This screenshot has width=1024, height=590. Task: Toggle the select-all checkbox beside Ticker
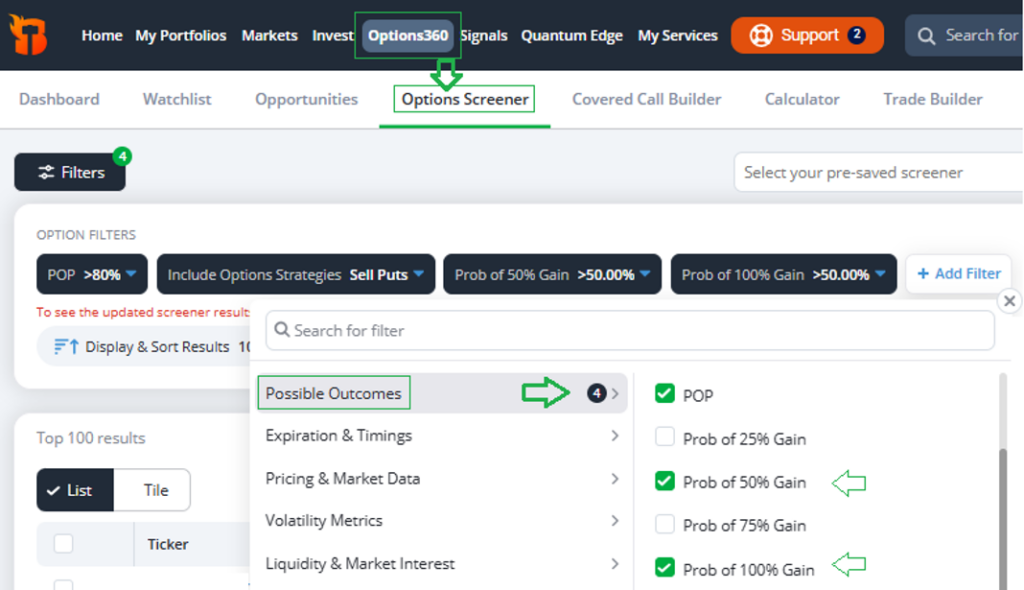pyautogui.click(x=63, y=544)
